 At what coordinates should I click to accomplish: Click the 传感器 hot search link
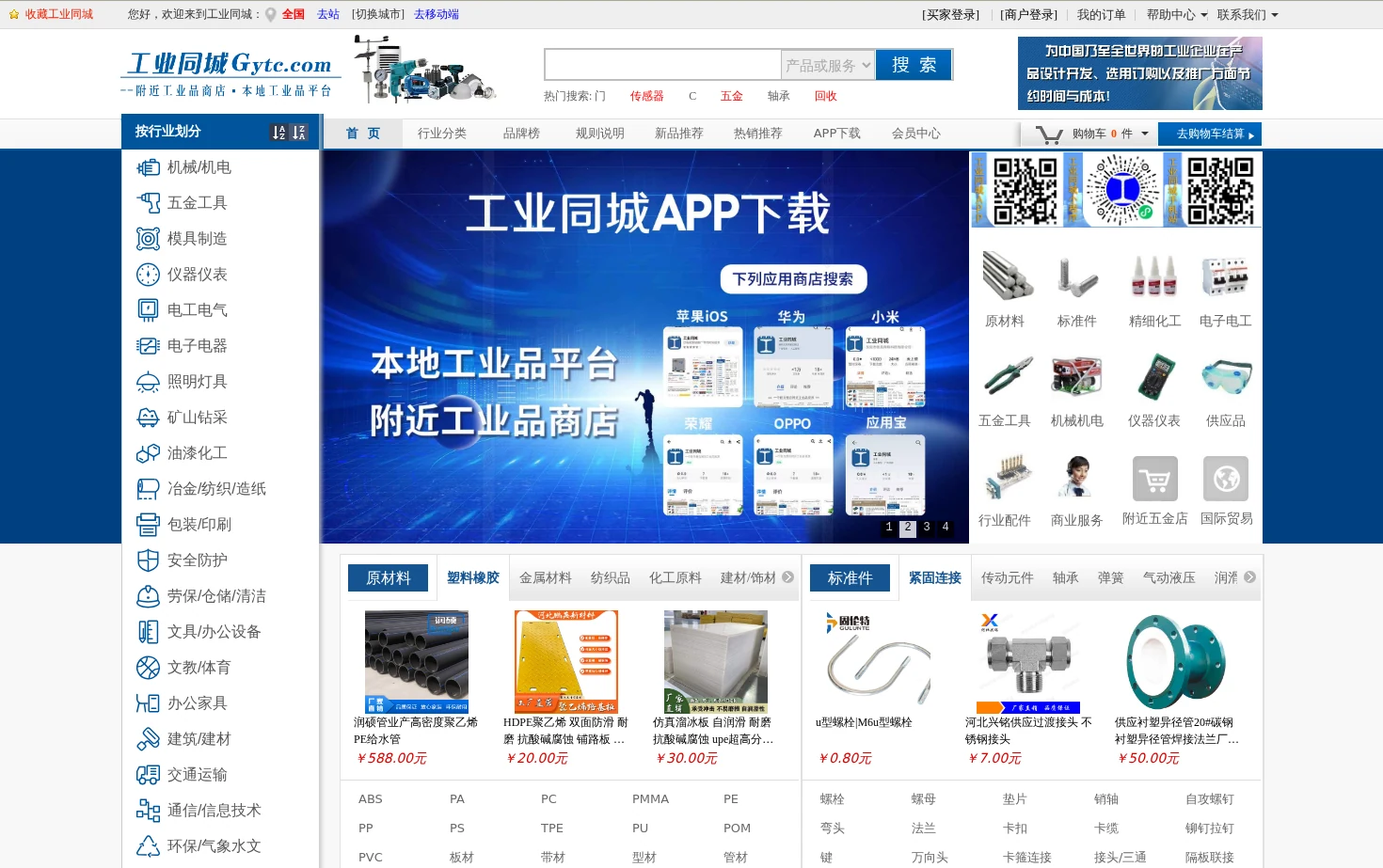click(x=646, y=96)
